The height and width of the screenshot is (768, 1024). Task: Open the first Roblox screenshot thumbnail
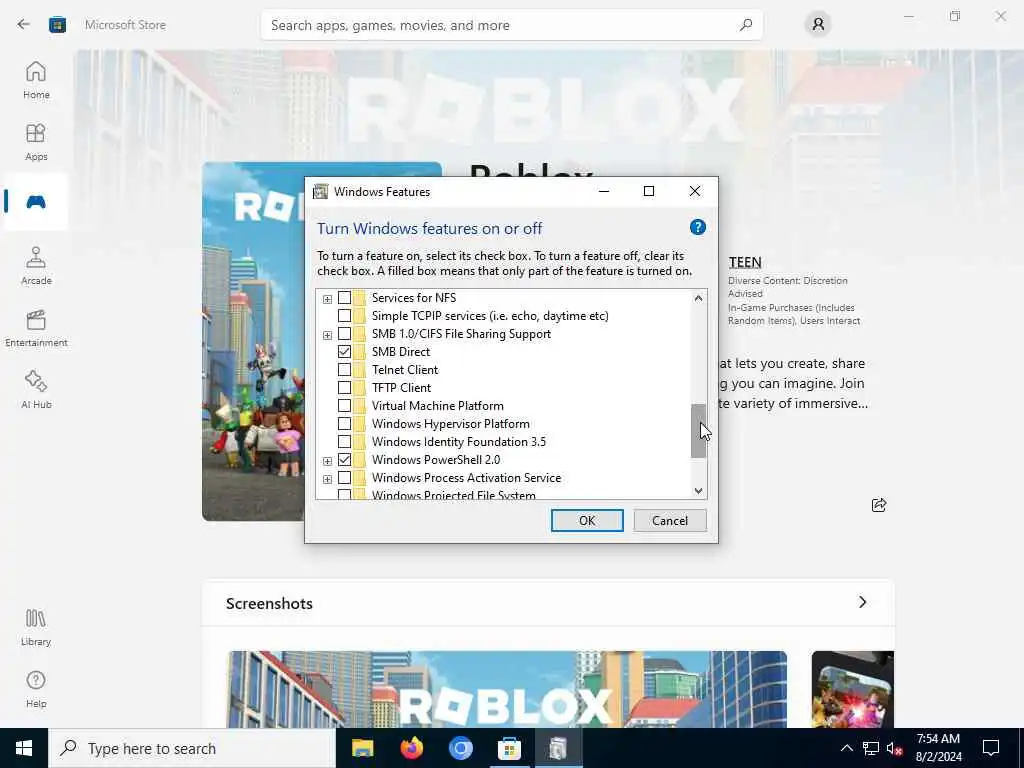[507, 689]
